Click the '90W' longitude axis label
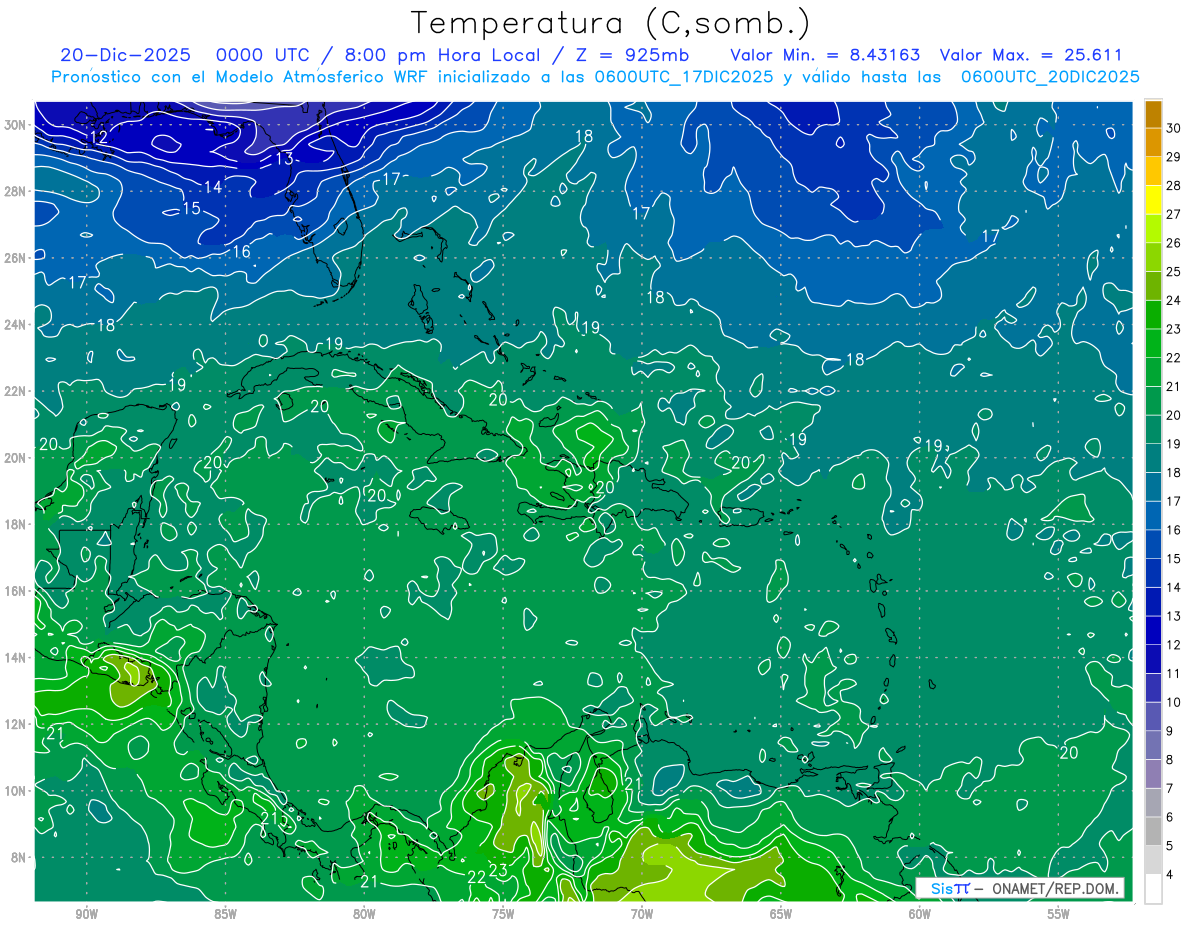Screen dimensions: 1200x927 pyautogui.click(x=87, y=914)
